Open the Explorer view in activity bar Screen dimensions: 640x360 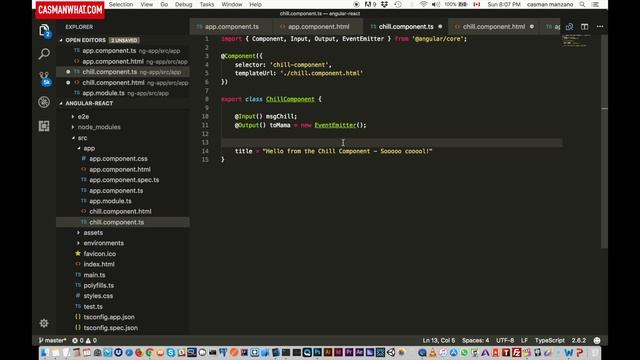pos(44,31)
